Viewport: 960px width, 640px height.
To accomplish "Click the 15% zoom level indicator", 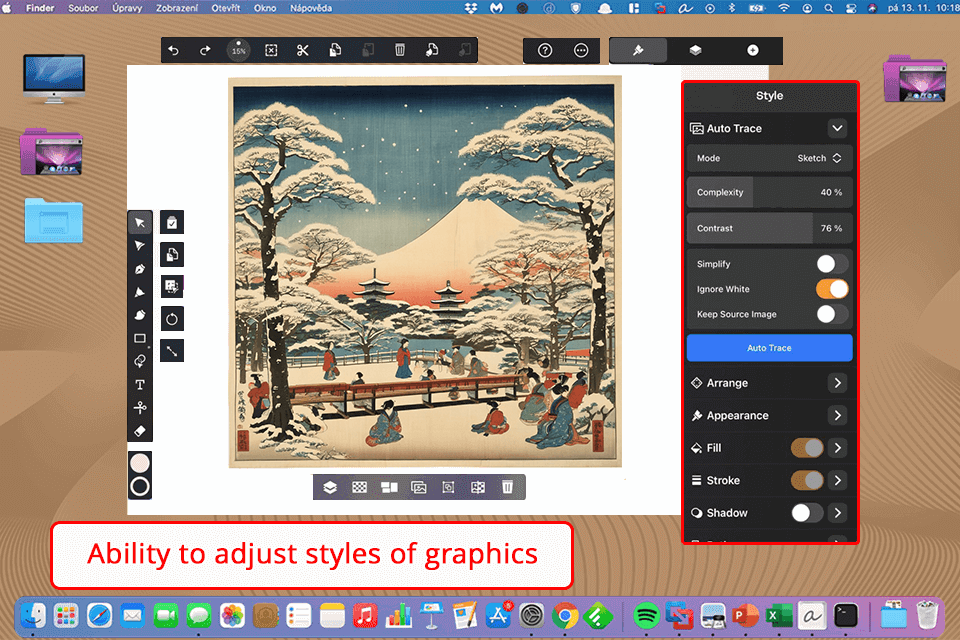I will 238,50.
